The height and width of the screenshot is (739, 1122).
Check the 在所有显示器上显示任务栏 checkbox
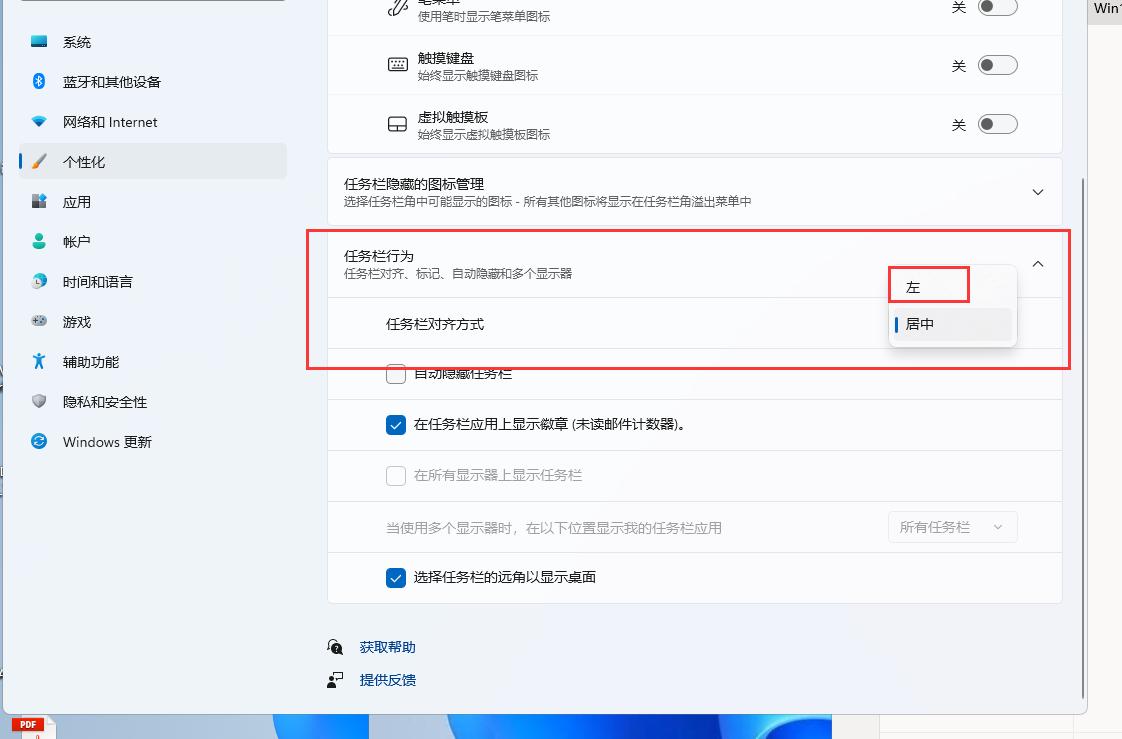[x=396, y=476]
